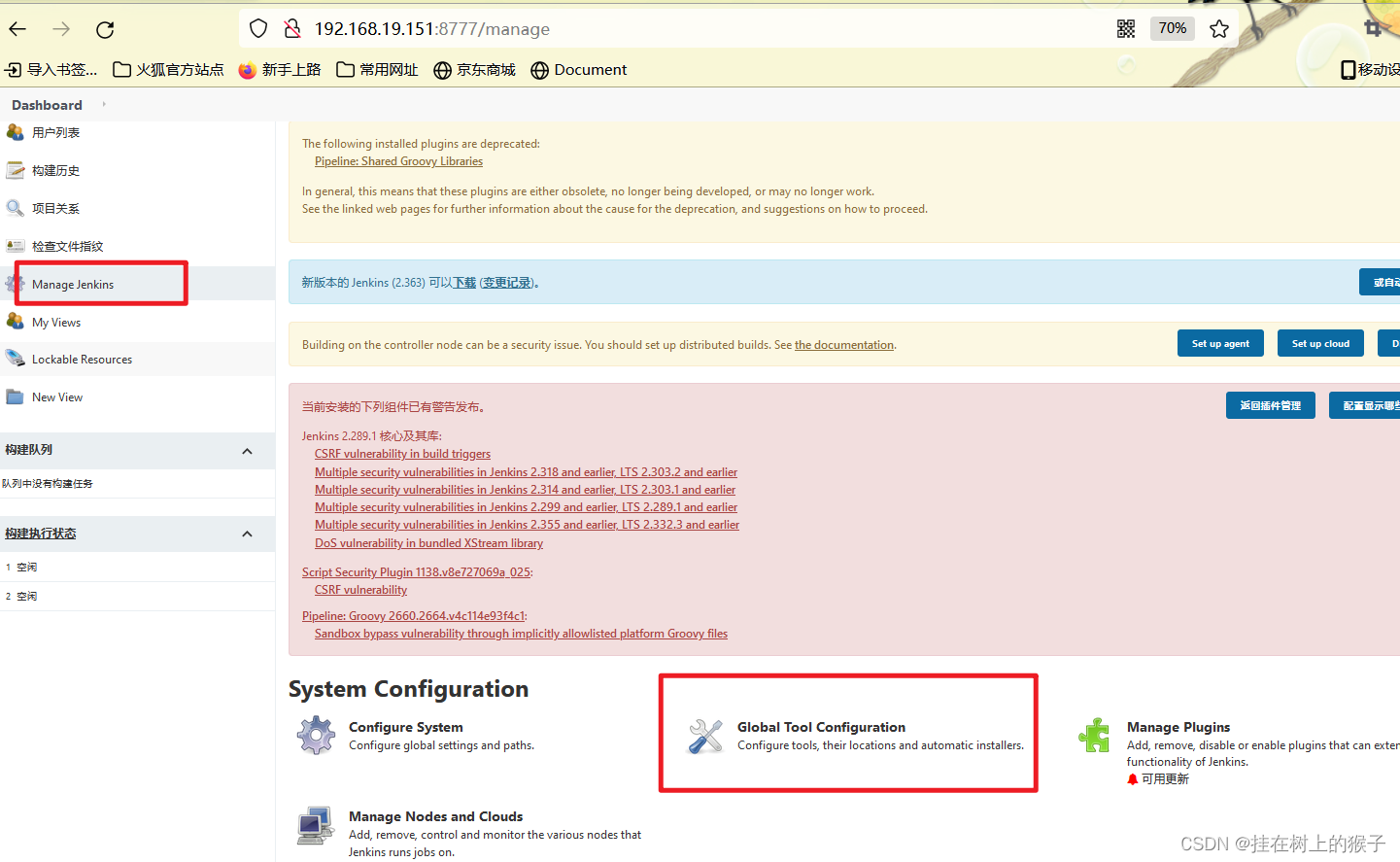
Task: Open the LTS 2.332.3 vulnerabilities link
Action: pos(527,525)
